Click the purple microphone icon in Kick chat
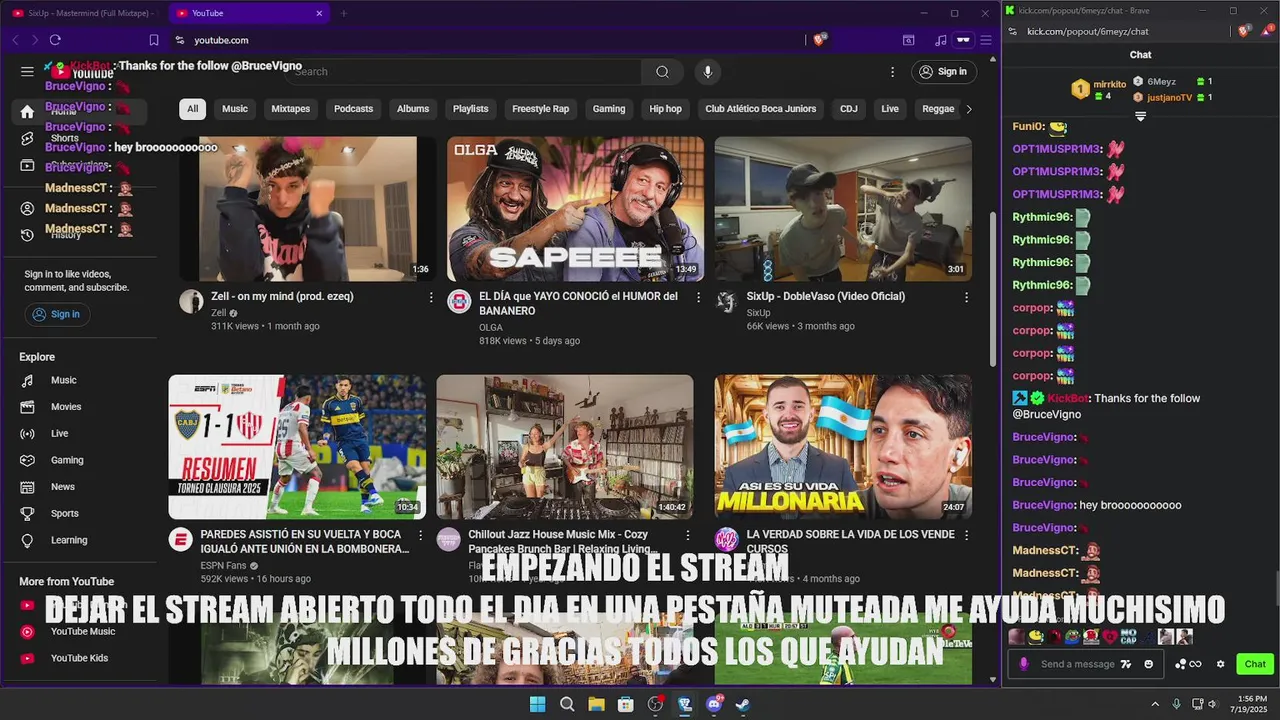The height and width of the screenshot is (720, 1280). coord(1023,664)
